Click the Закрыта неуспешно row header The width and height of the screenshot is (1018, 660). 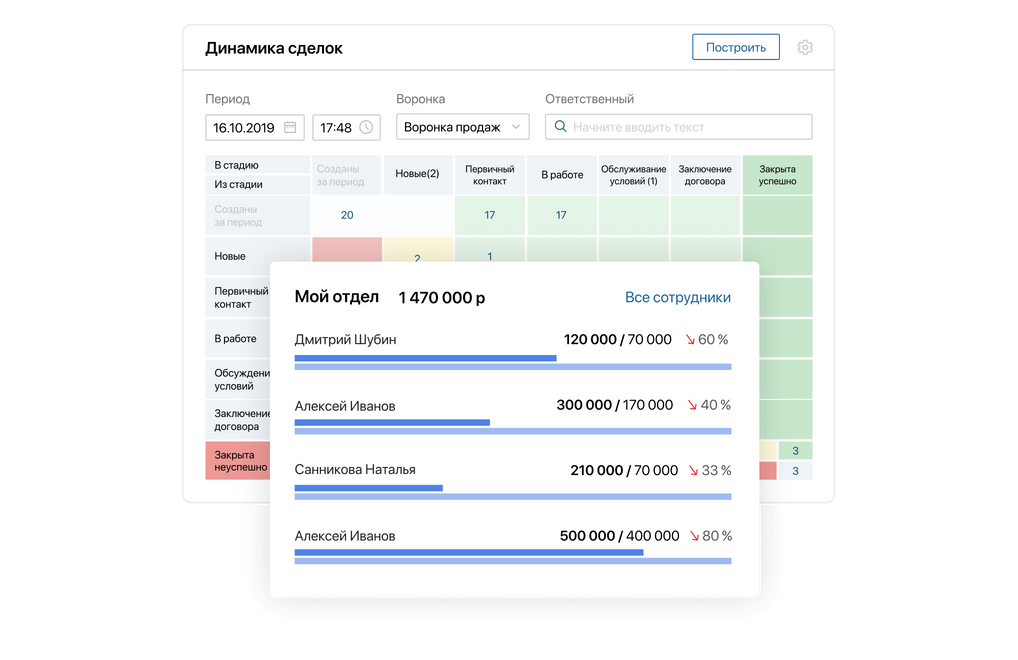[237, 459]
